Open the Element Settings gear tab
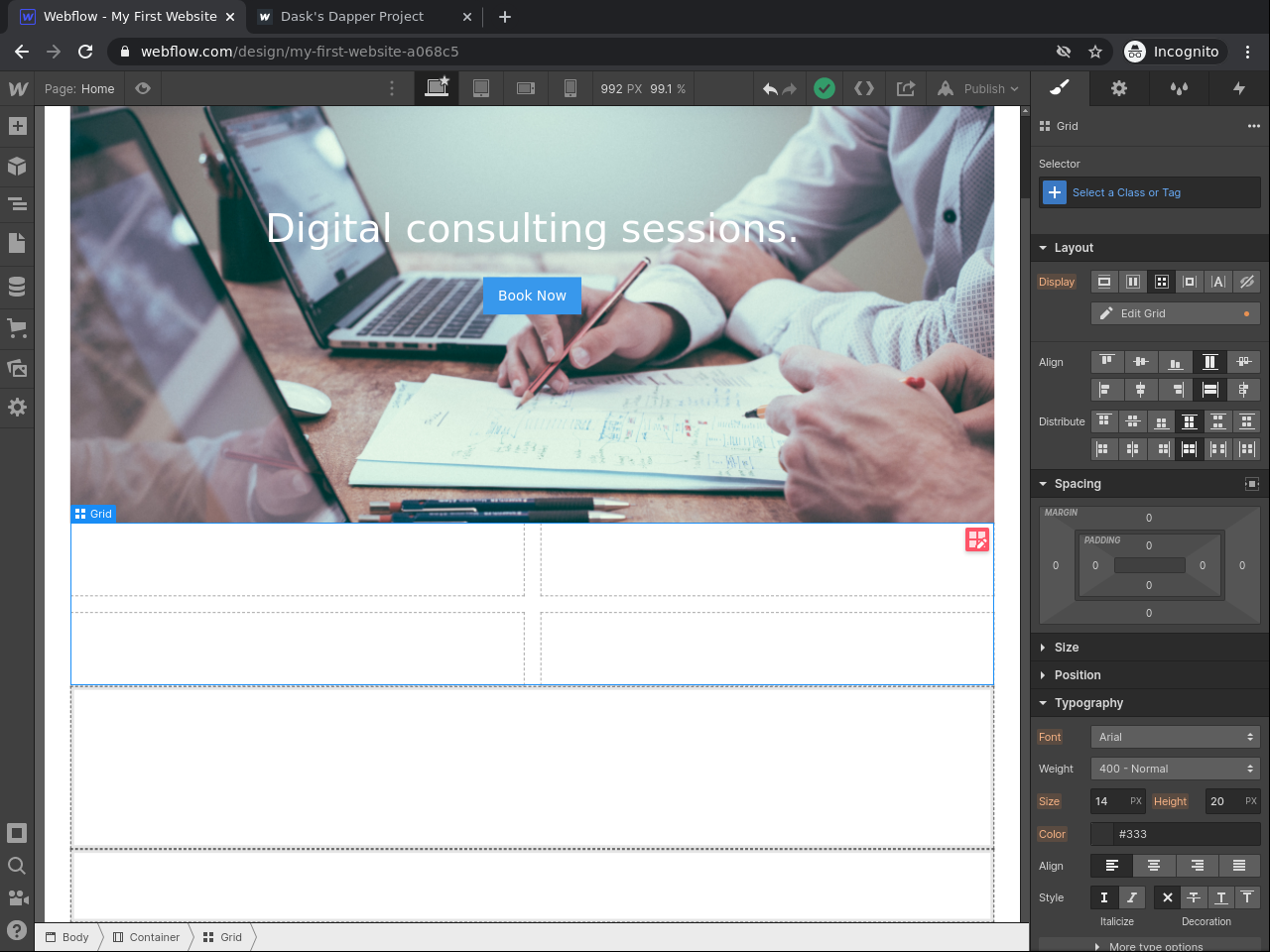Screen dimensions: 1270x952 coord(1119,88)
